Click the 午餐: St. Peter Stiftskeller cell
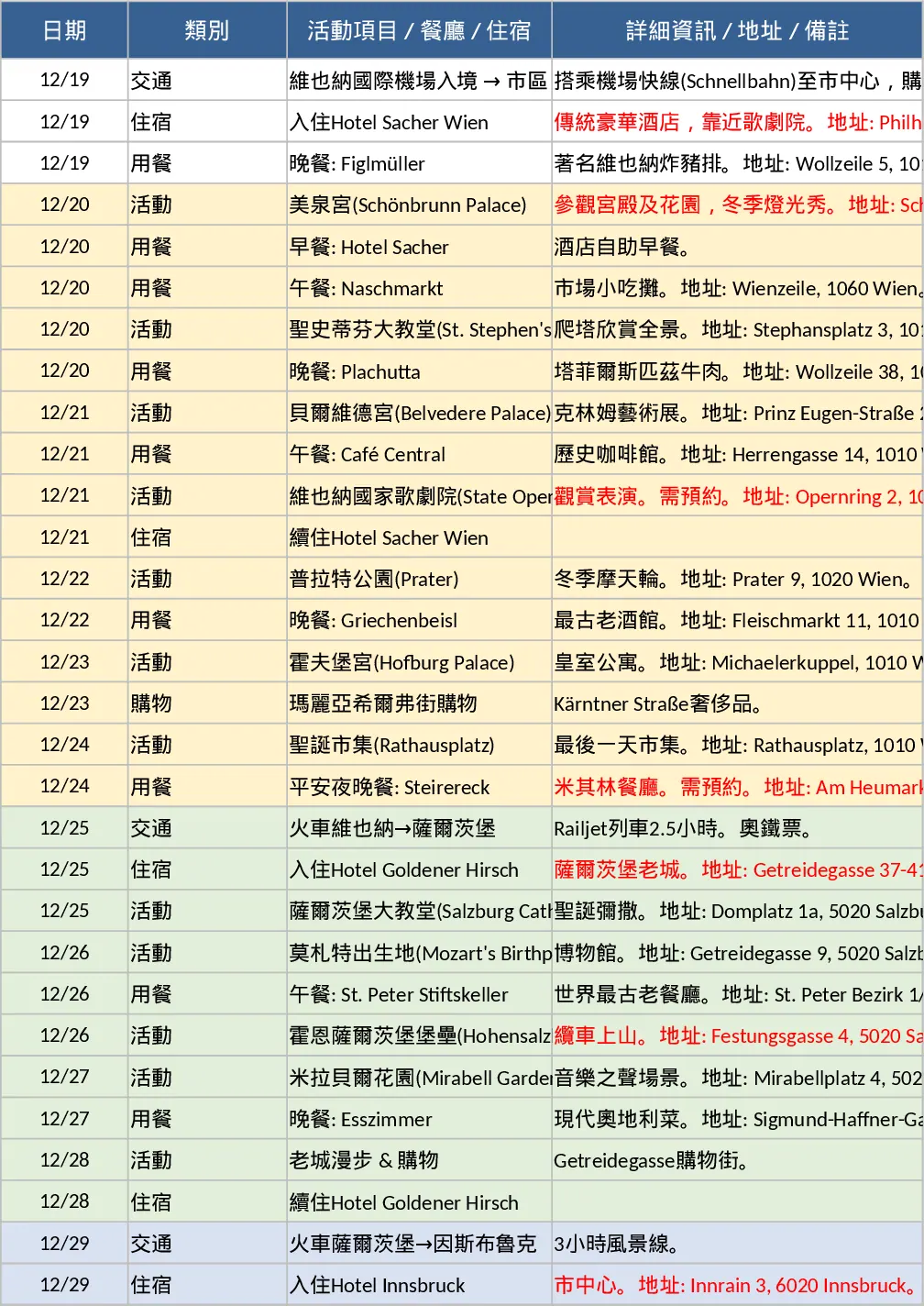Screen dimensions: 924x1306 pyautogui.click(x=419, y=994)
